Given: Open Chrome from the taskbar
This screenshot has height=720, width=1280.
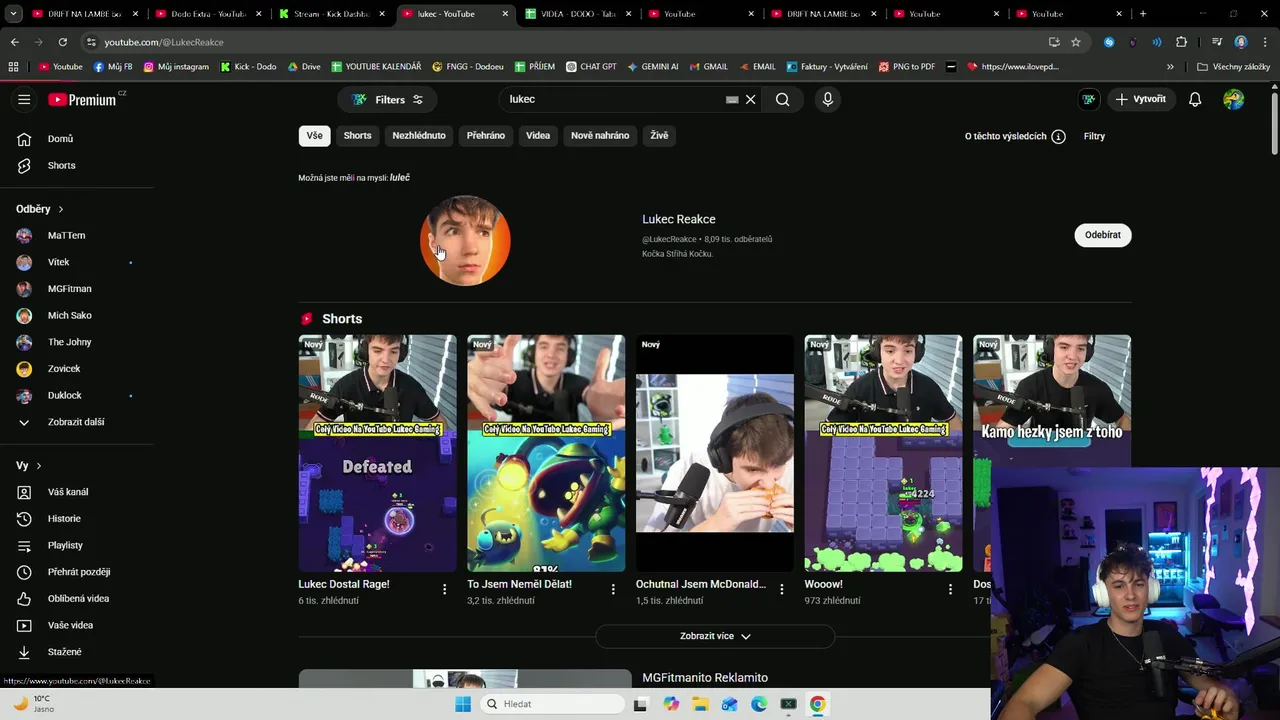Looking at the screenshot, I should (x=817, y=704).
